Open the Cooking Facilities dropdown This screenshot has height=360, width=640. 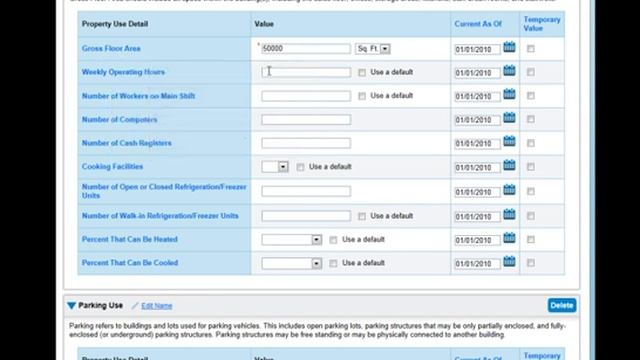pos(275,167)
